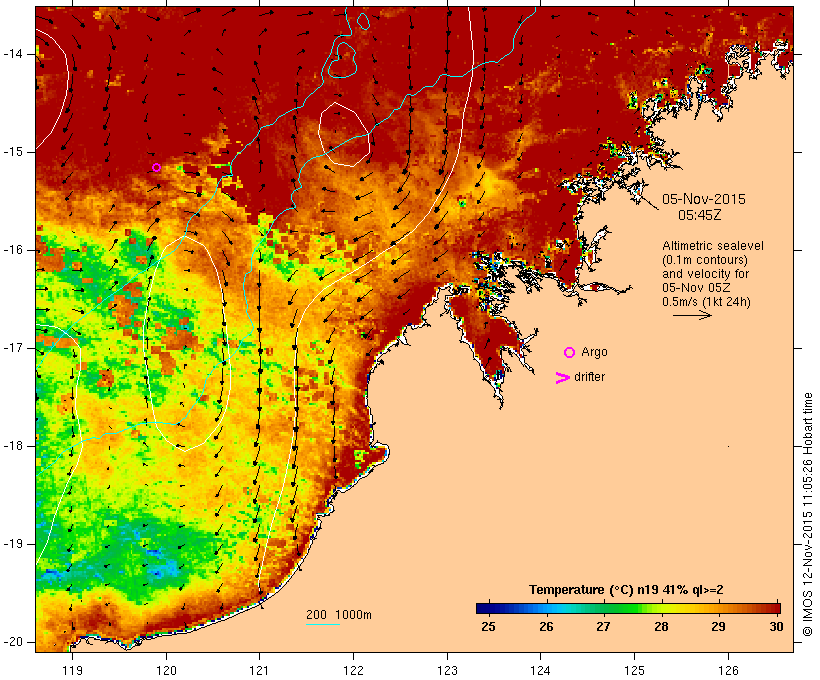
Task: Click the 'Argo' legend label
Action: (595, 353)
